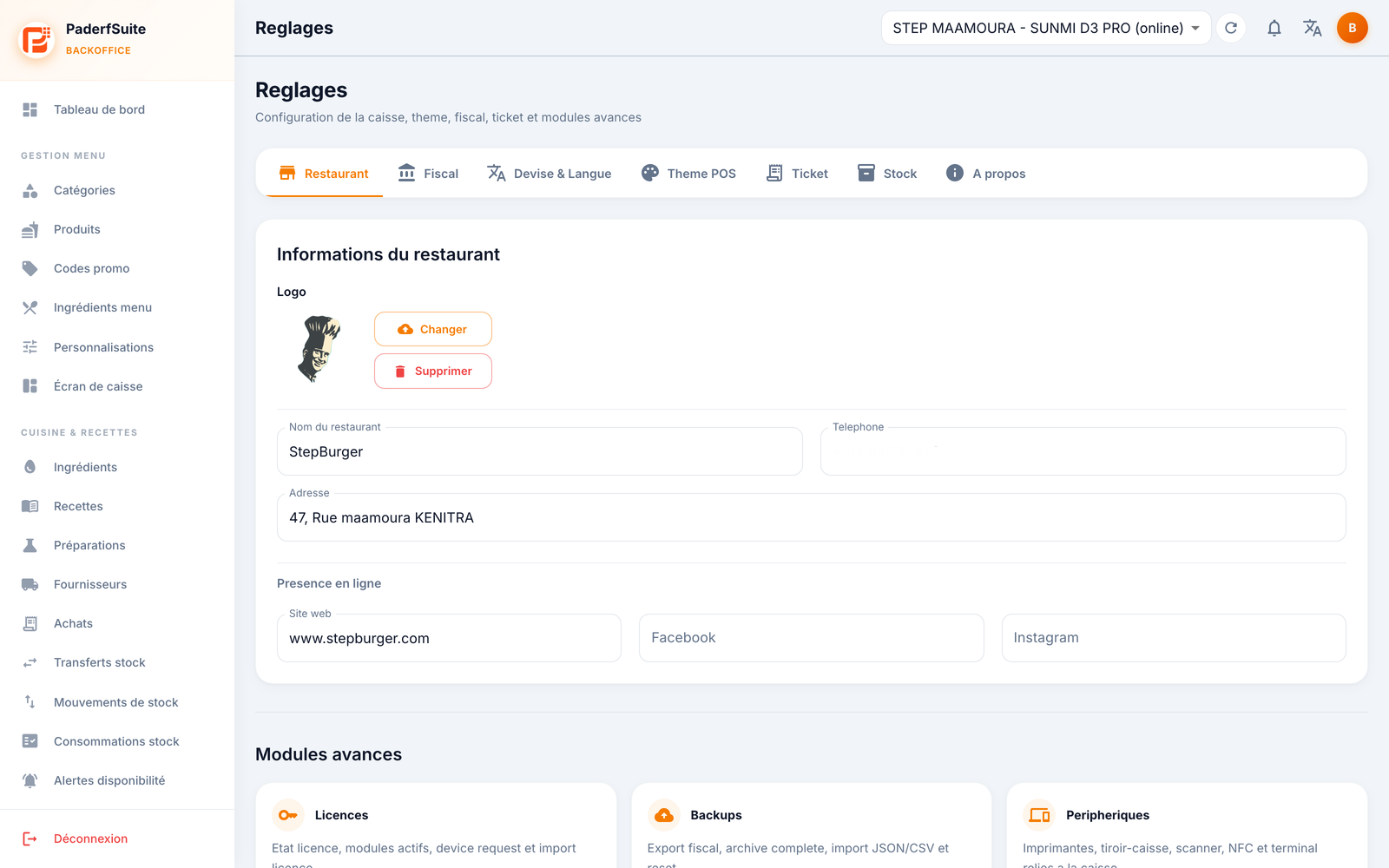
Task: Click the Ingrédients egg icon
Action: pos(30,467)
